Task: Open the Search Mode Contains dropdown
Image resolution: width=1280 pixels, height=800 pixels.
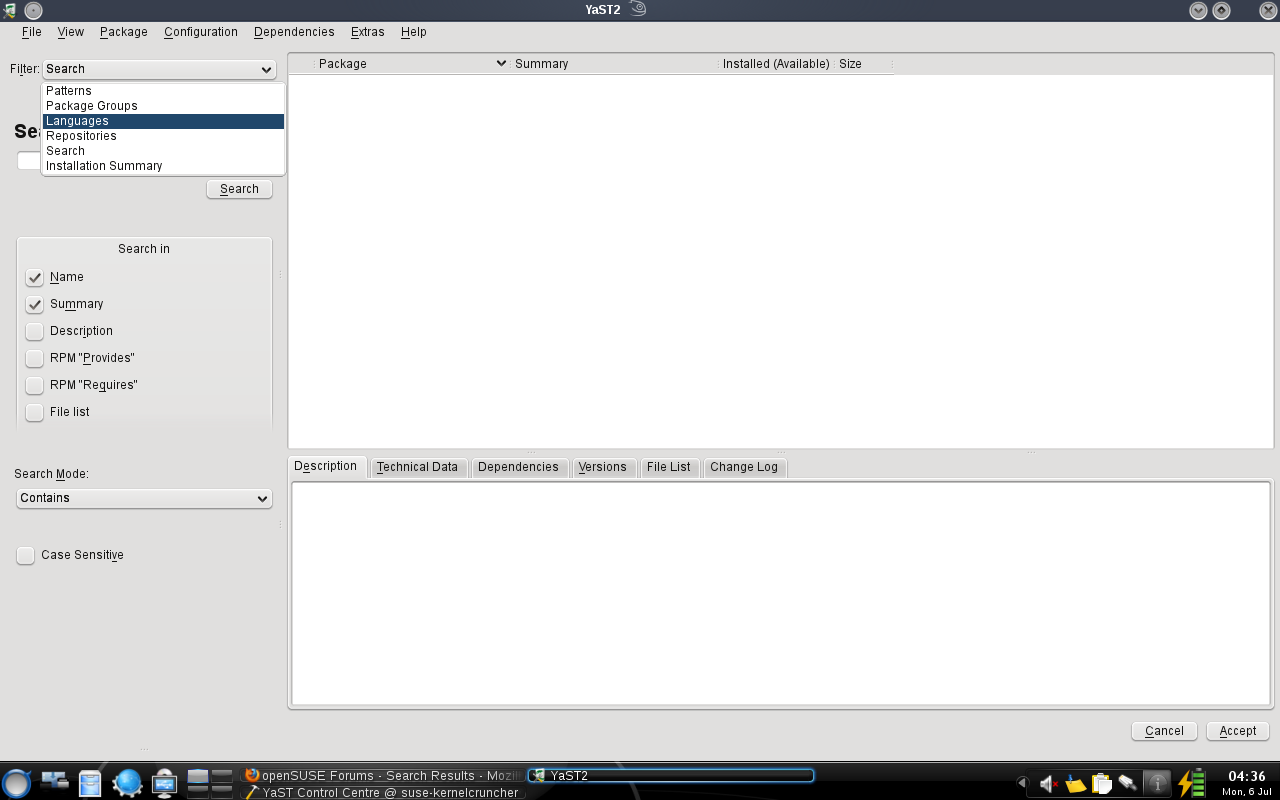Action: 145,498
